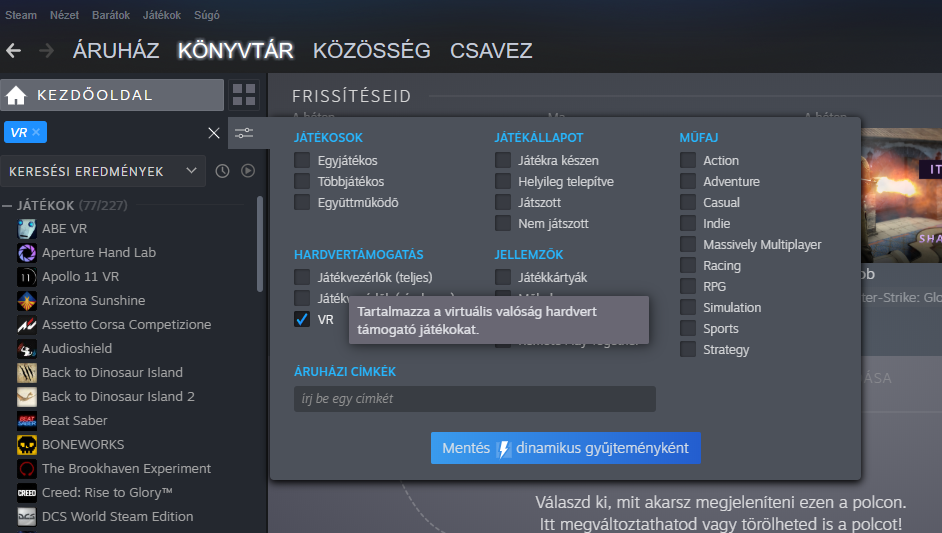
Task: Show ready-to-play games icon
Action: coord(248,171)
